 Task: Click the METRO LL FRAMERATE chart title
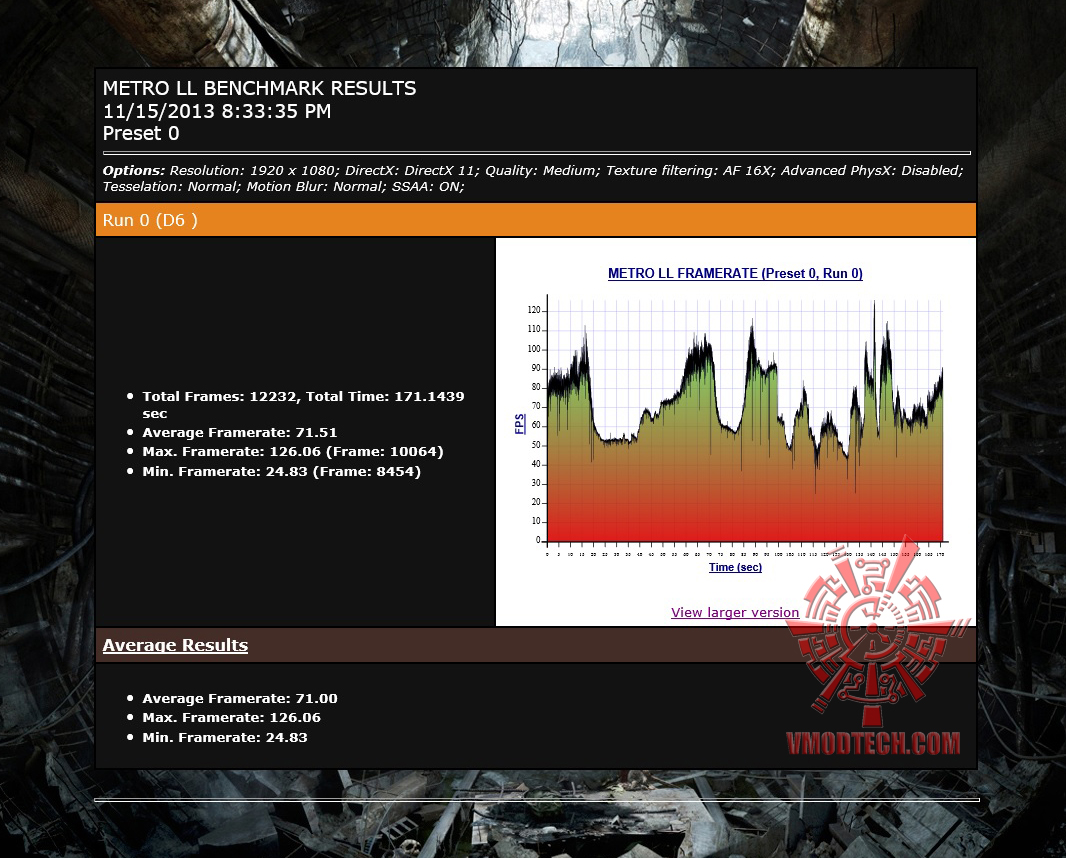click(735, 273)
